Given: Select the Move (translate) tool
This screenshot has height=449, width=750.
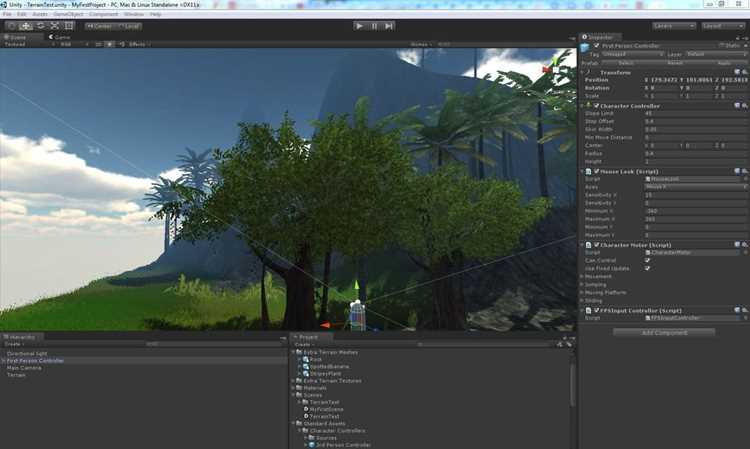Looking at the screenshot, I should click(26, 26).
